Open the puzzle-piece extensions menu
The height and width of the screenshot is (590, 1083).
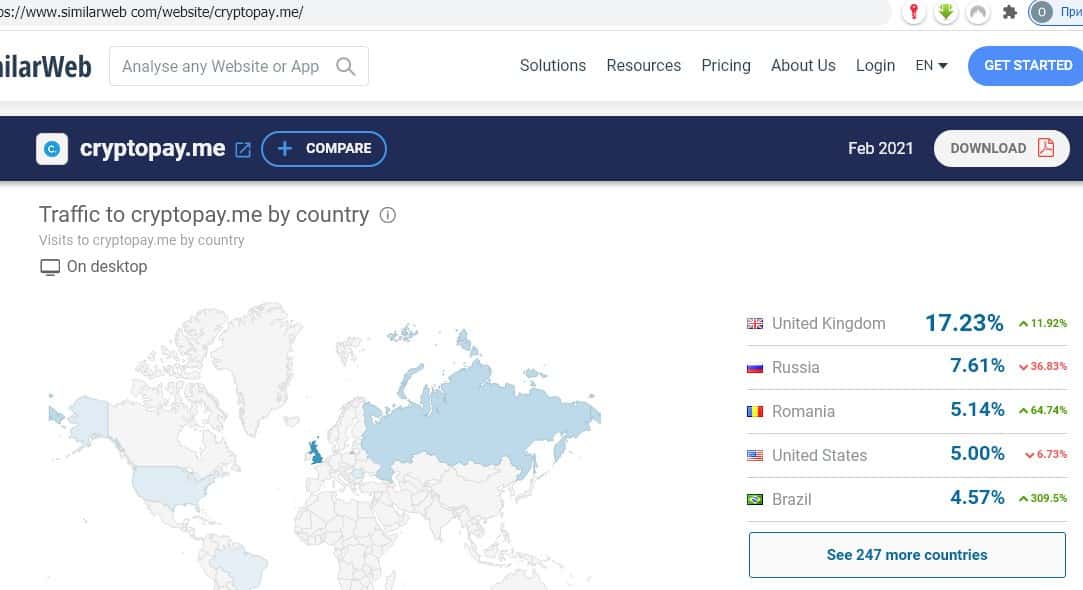[x=1009, y=12]
